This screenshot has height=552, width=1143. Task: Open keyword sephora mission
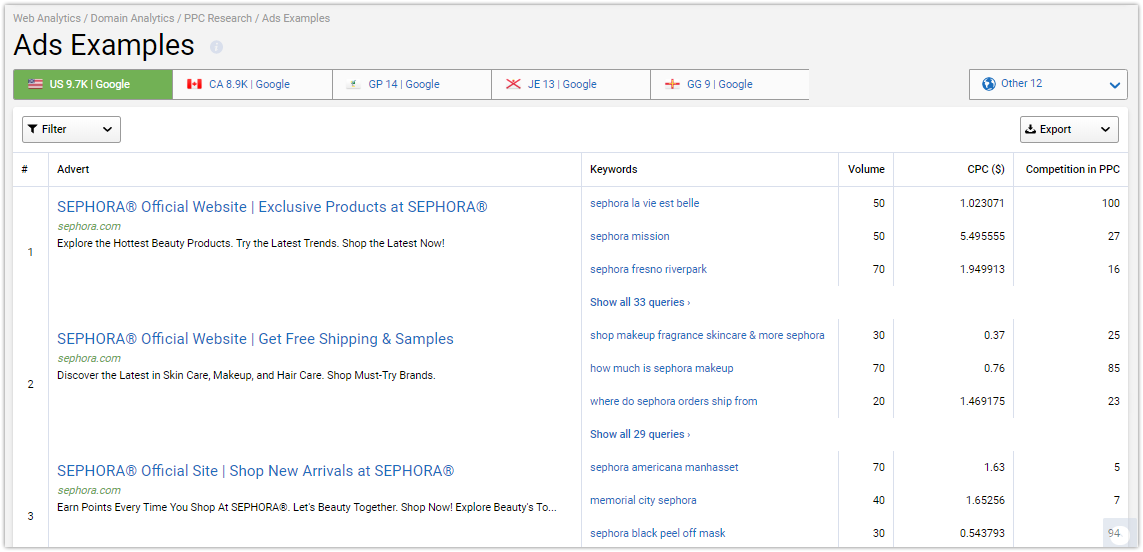point(630,236)
